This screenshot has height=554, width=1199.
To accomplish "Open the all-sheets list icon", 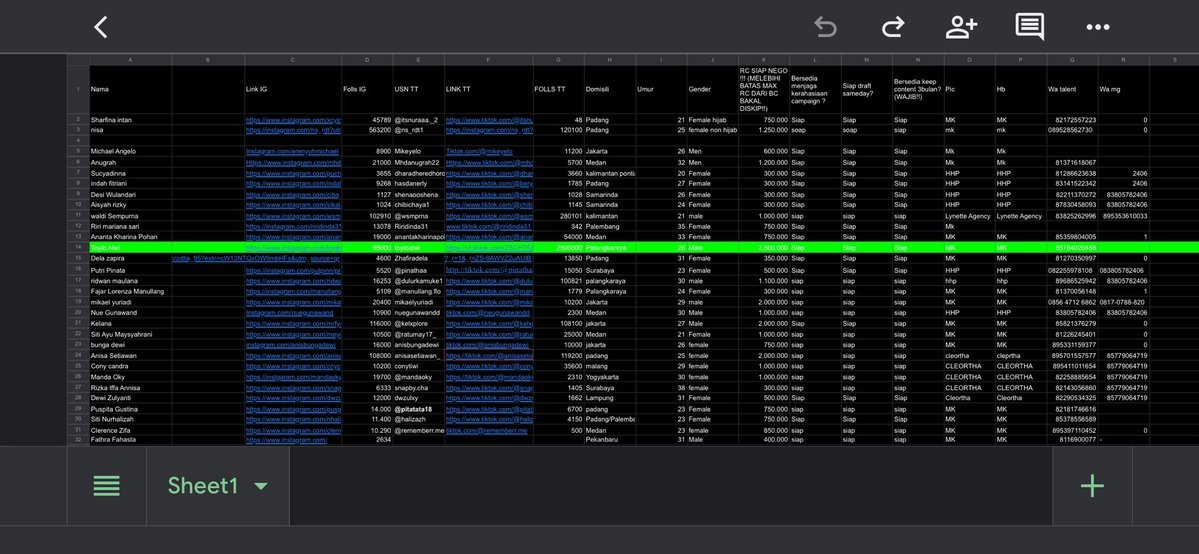I will coord(106,486).
